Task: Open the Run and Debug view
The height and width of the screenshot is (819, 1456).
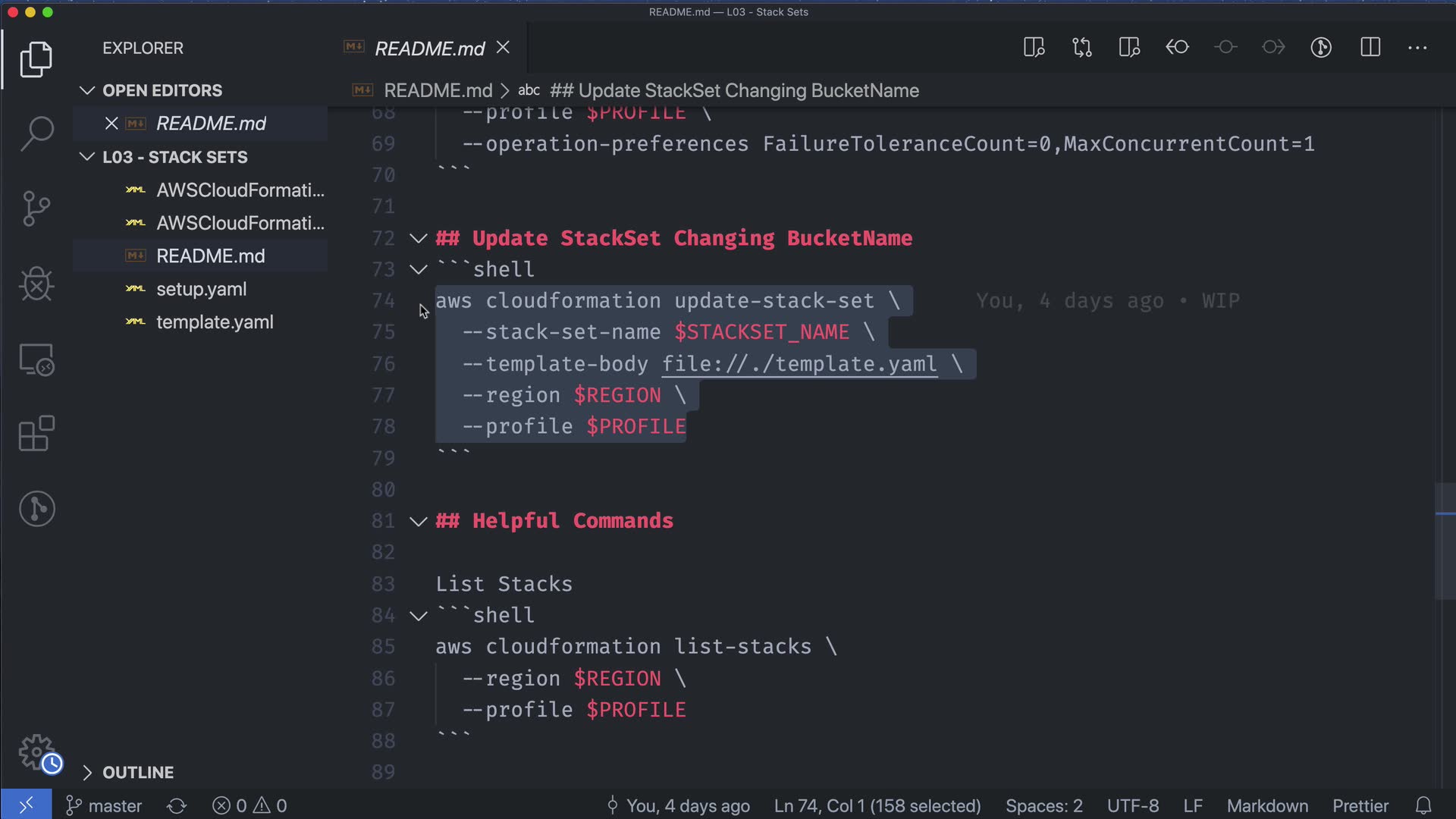Action: click(36, 284)
